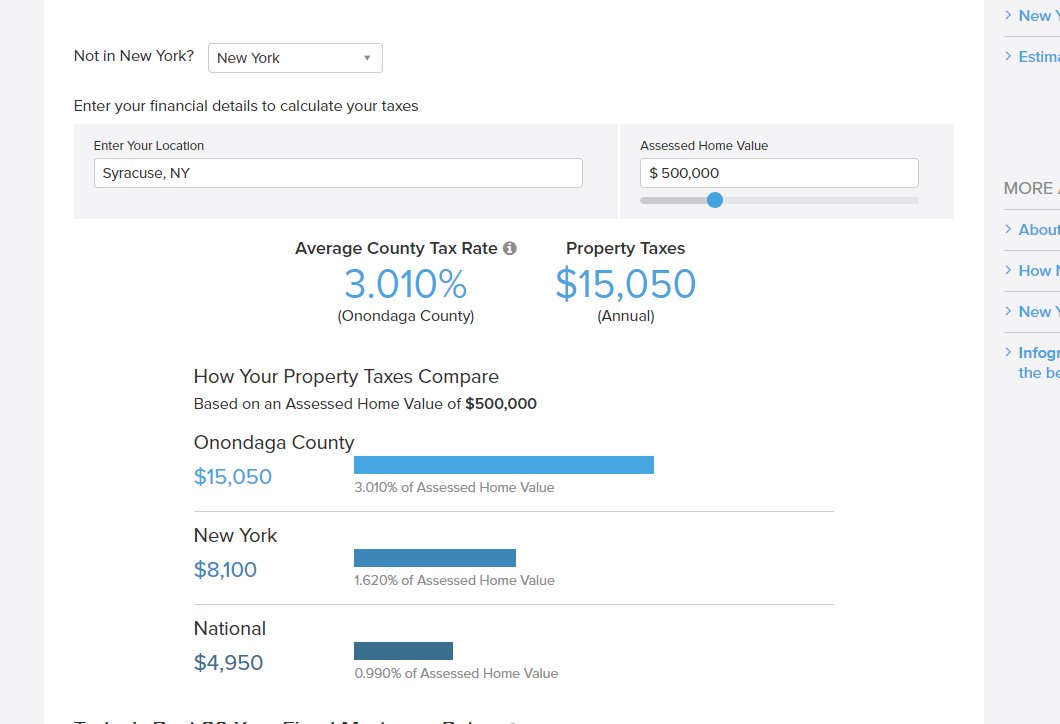This screenshot has height=724, width=1060.
Task: Open the How M... sidebar link
Action: (x=1039, y=271)
